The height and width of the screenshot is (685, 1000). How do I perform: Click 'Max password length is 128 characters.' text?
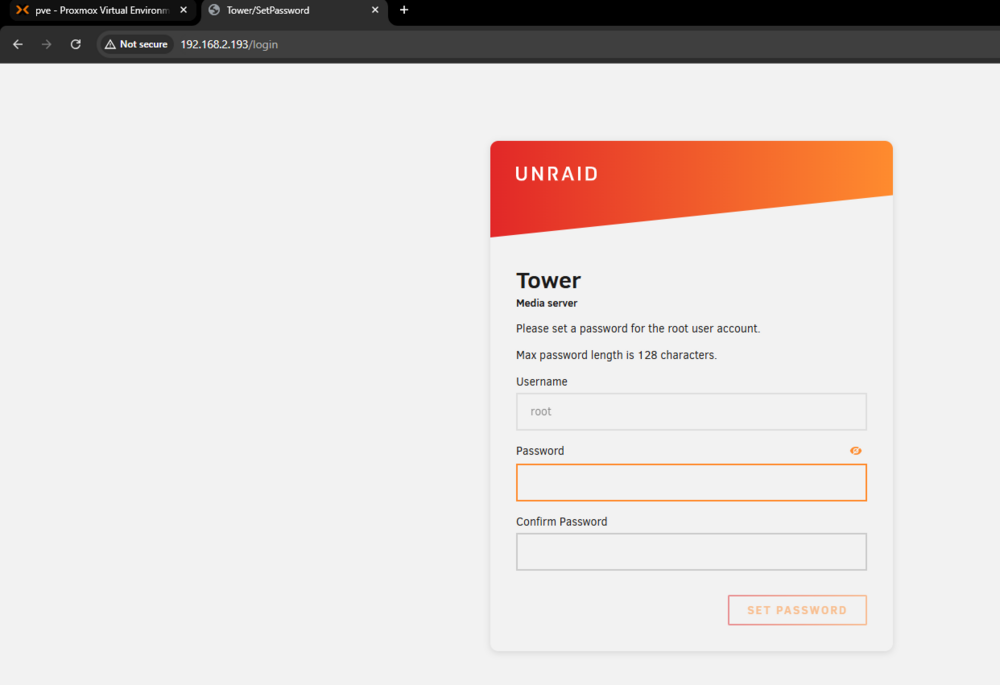[x=616, y=355]
